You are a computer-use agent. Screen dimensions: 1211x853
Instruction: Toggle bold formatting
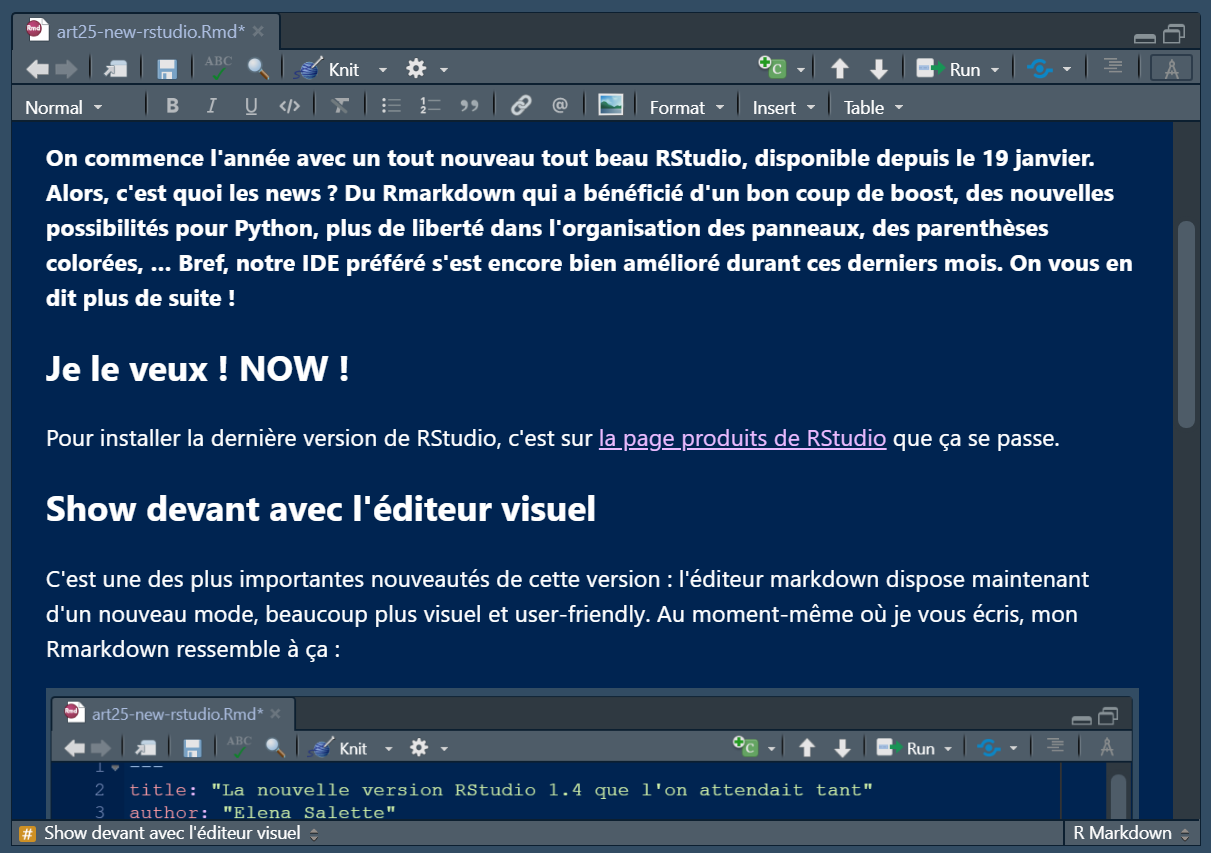(172, 106)
